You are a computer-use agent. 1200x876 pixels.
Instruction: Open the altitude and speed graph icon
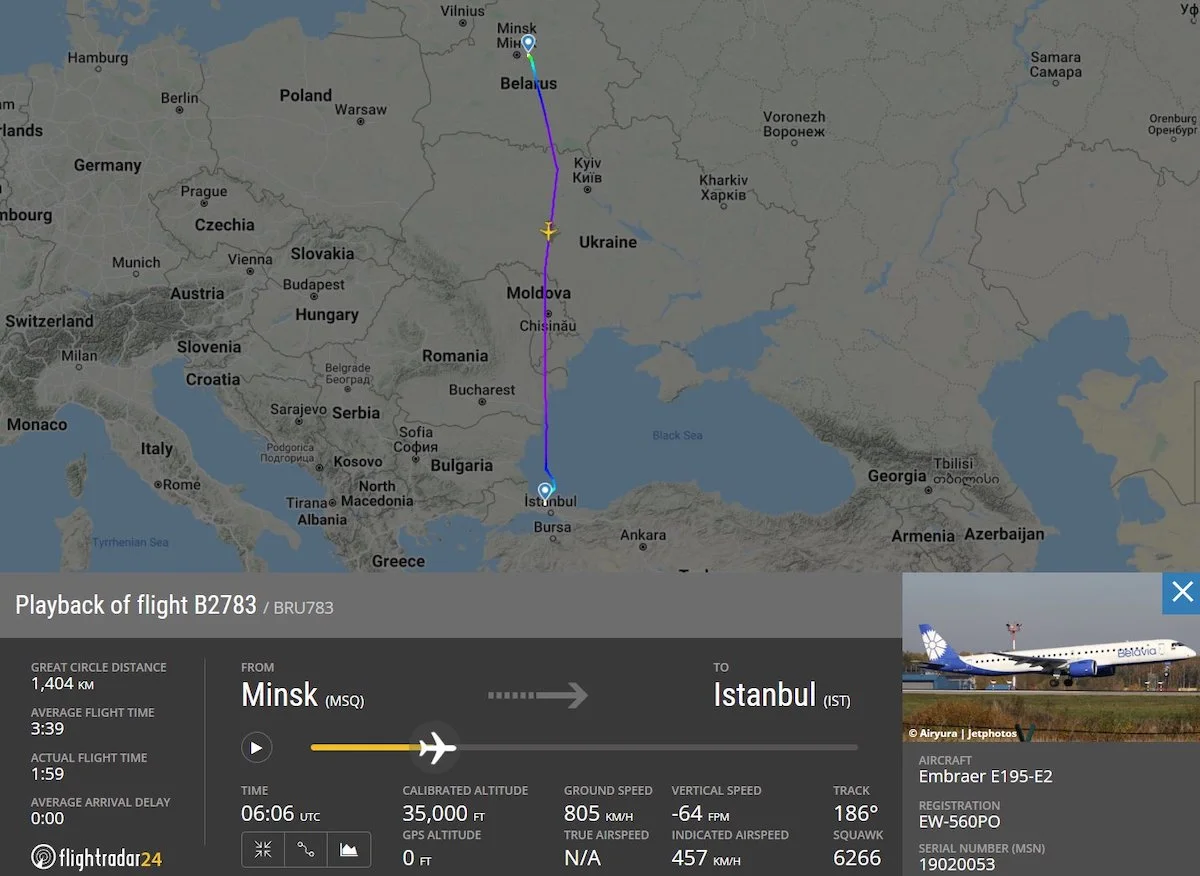point(349,849)
